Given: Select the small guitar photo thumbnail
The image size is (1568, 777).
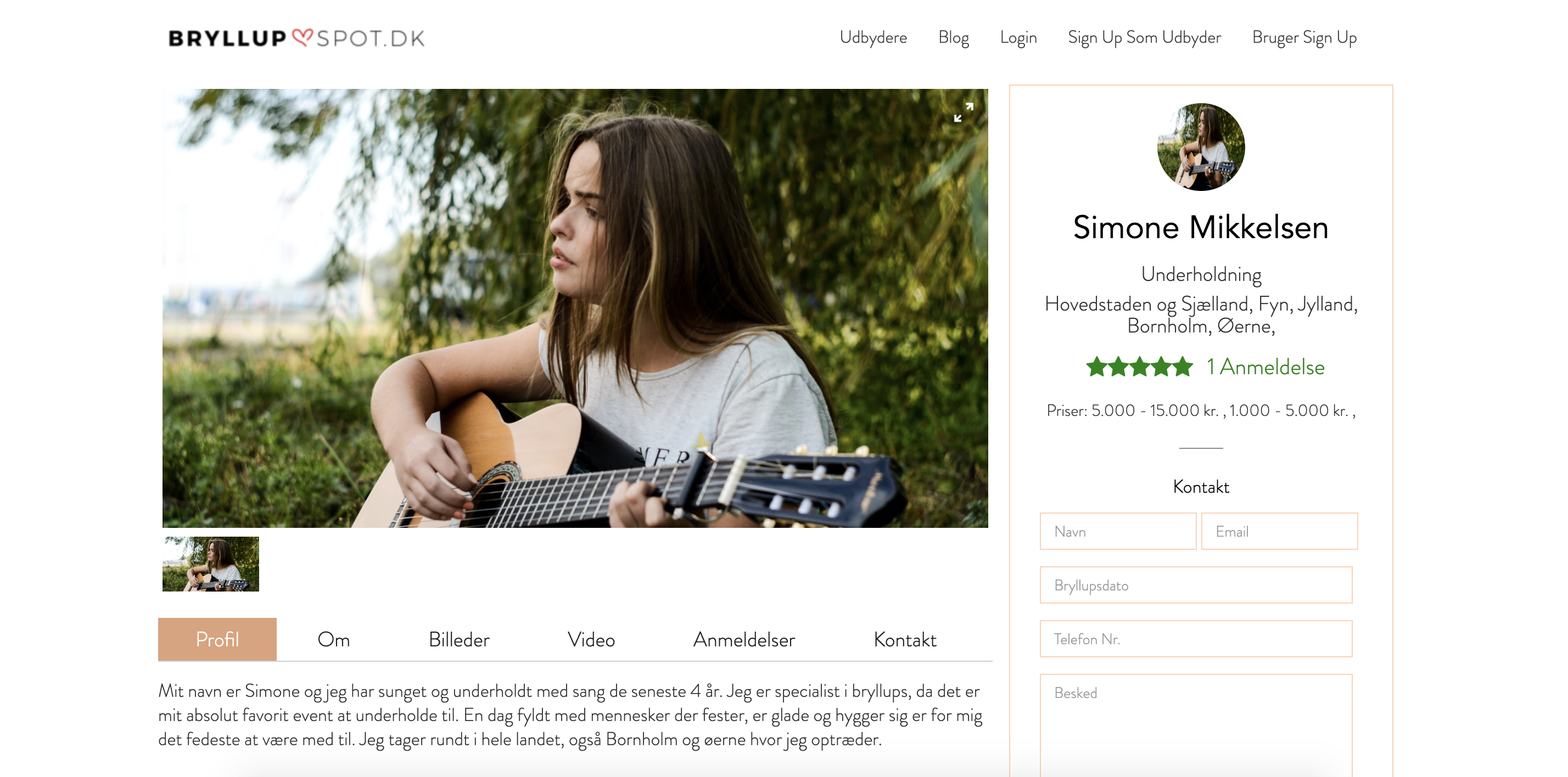Looking at the screenshot, I should tap(211, 564).
